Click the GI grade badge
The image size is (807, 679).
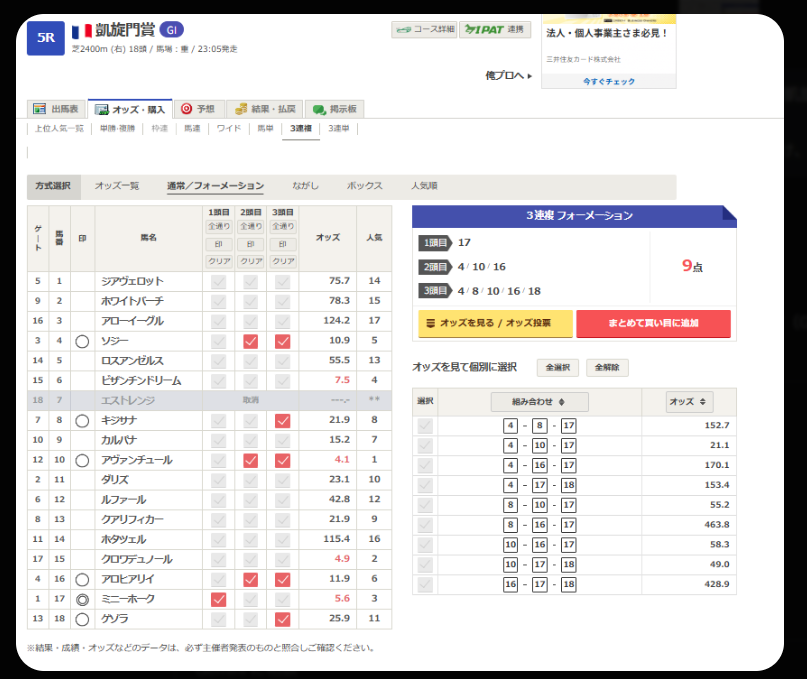coord(171,30)
